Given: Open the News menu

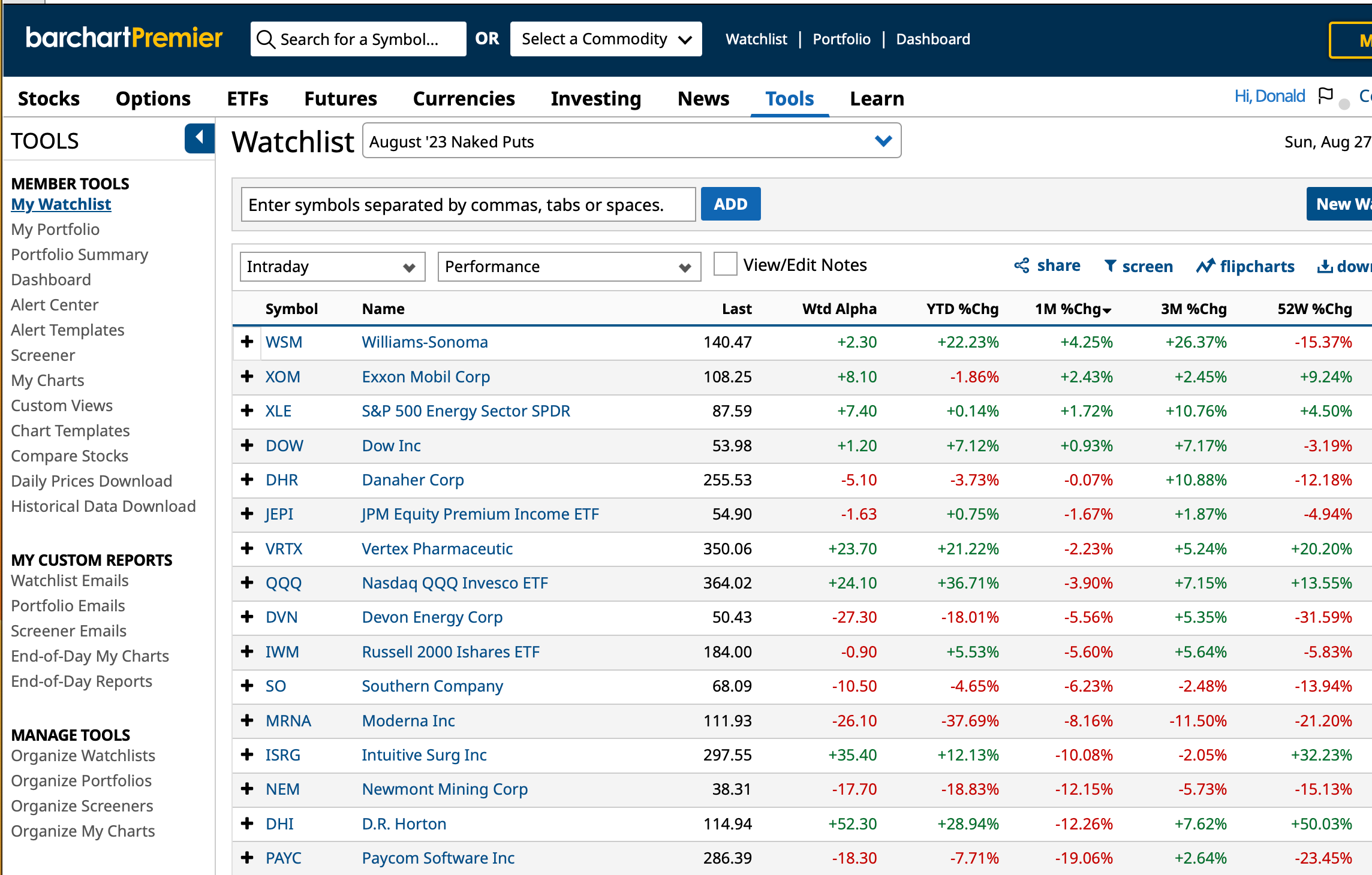Looking at the screenshot, I should pyautogui.click(x=703, y=98).
